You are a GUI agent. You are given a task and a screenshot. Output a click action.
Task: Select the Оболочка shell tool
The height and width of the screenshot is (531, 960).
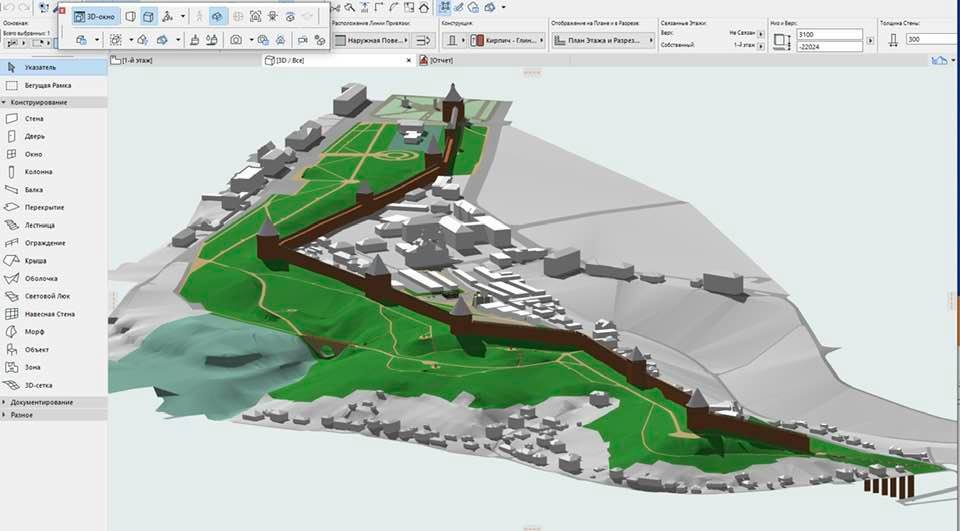click(54, 278)
